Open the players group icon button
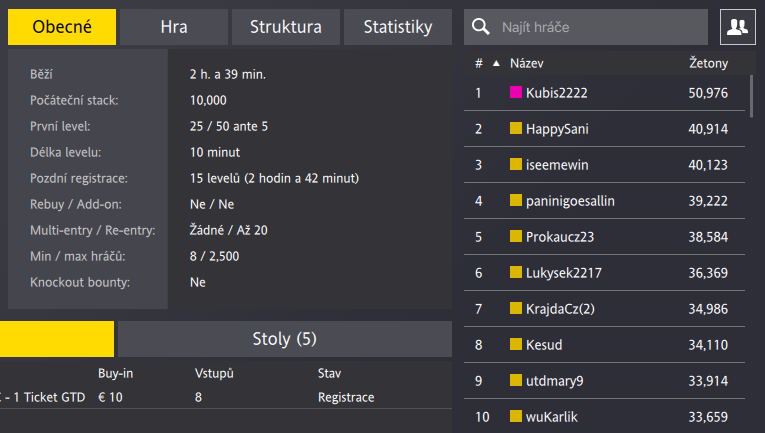765x433 pixels. [738, 27]
